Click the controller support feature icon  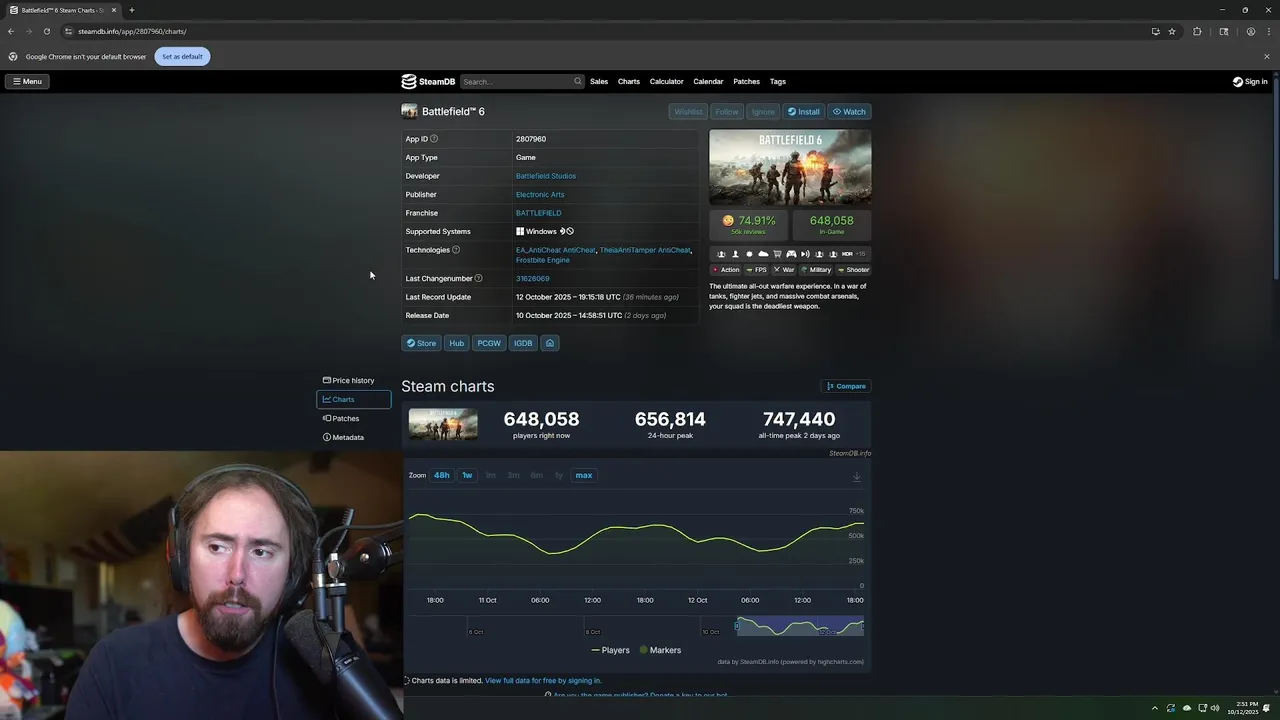coord(791,254)
